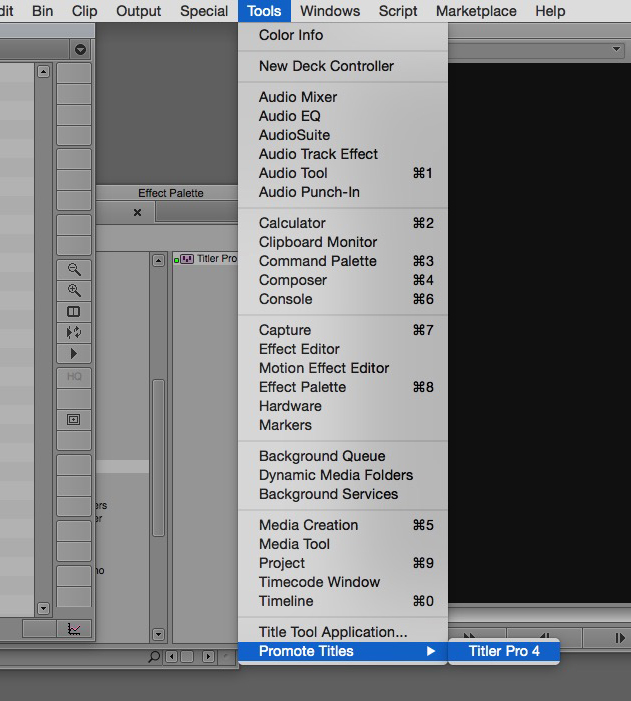Choose Effect Palette in the Tools menu
The image size is (631, 701).
[343, 387]
